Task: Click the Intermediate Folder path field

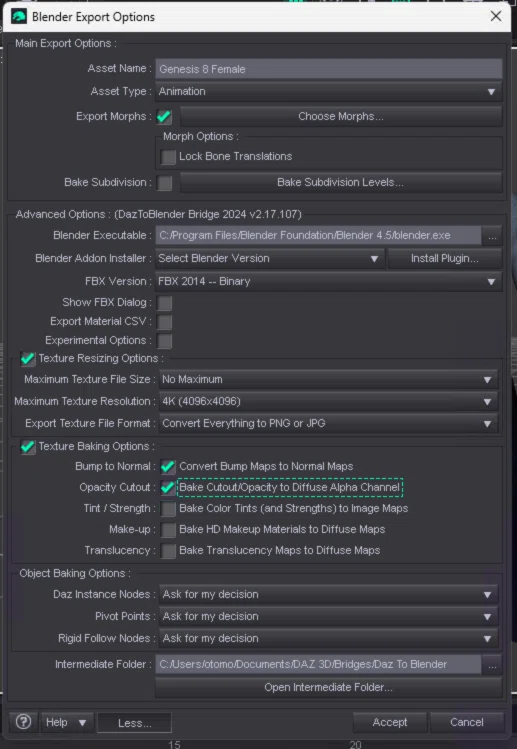Action: [x=318, y=664]
